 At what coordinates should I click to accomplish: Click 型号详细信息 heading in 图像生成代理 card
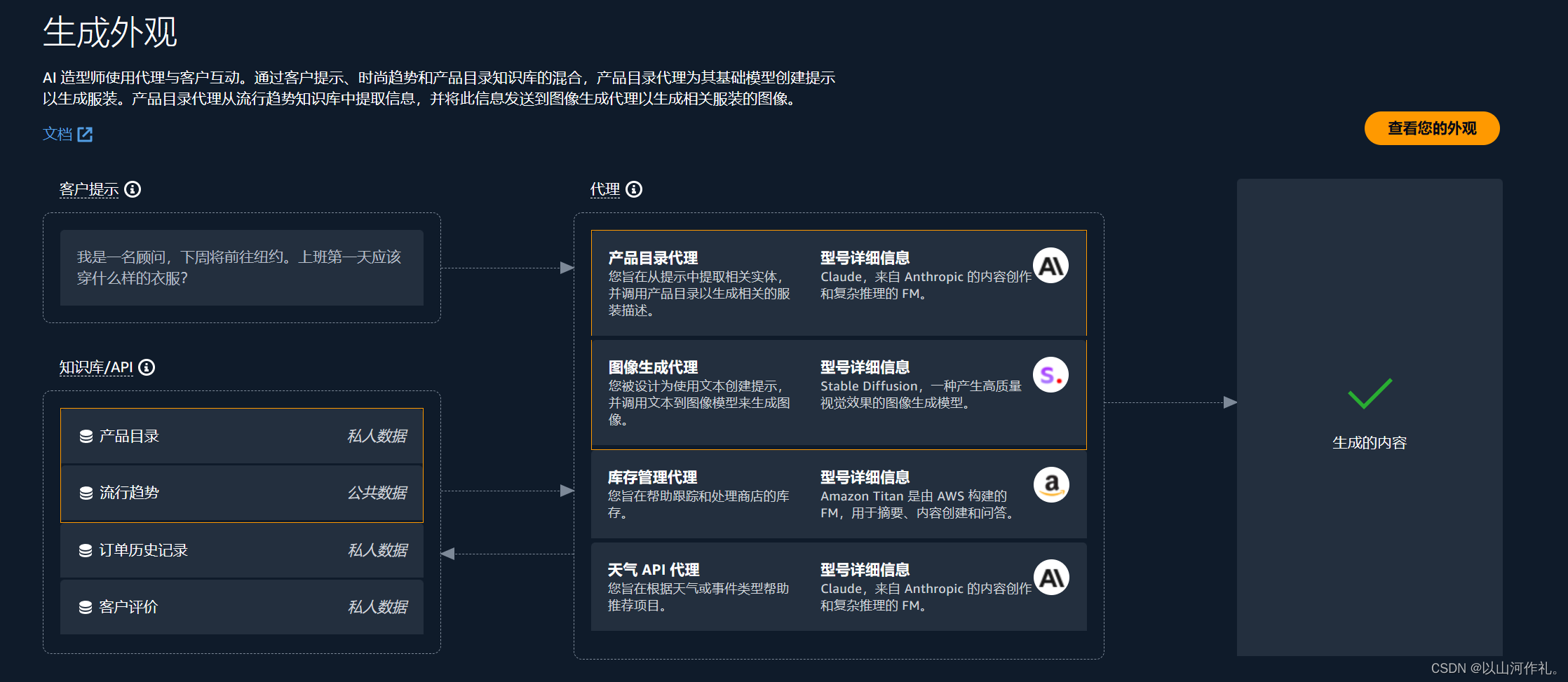click(x=865, y=367)
